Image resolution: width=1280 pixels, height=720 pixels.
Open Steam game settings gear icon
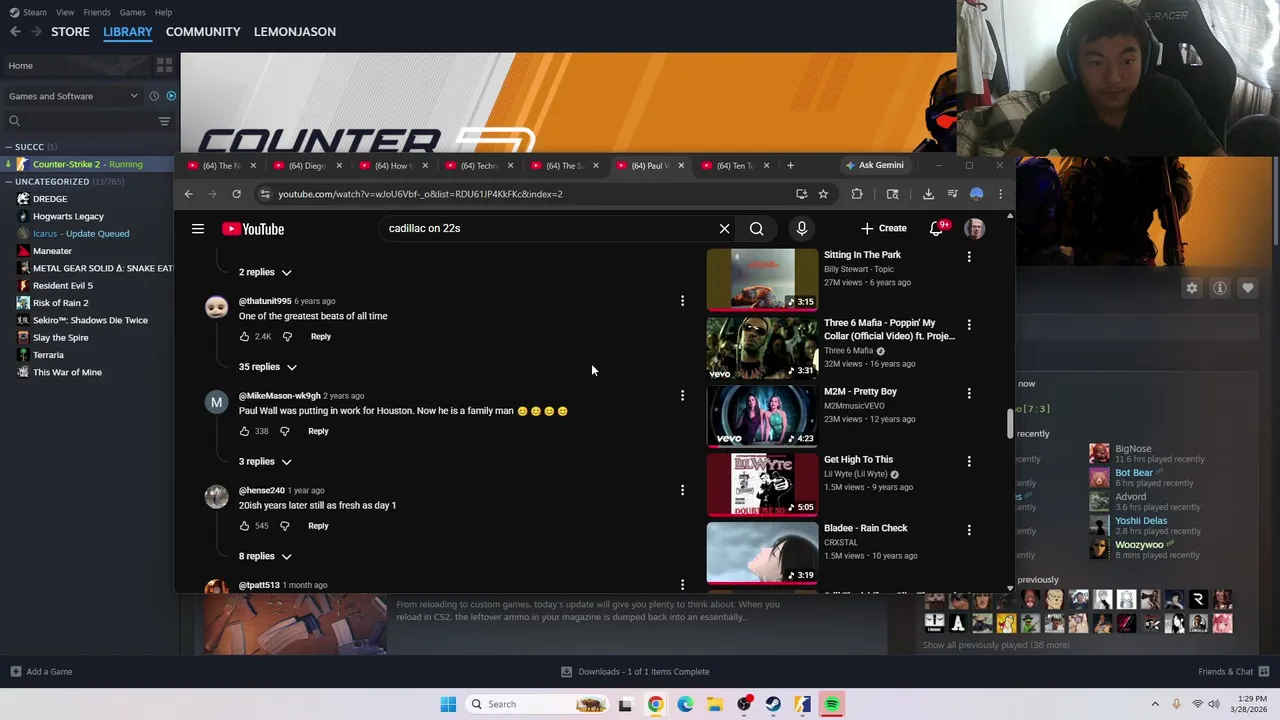(x=1192, y=288)
